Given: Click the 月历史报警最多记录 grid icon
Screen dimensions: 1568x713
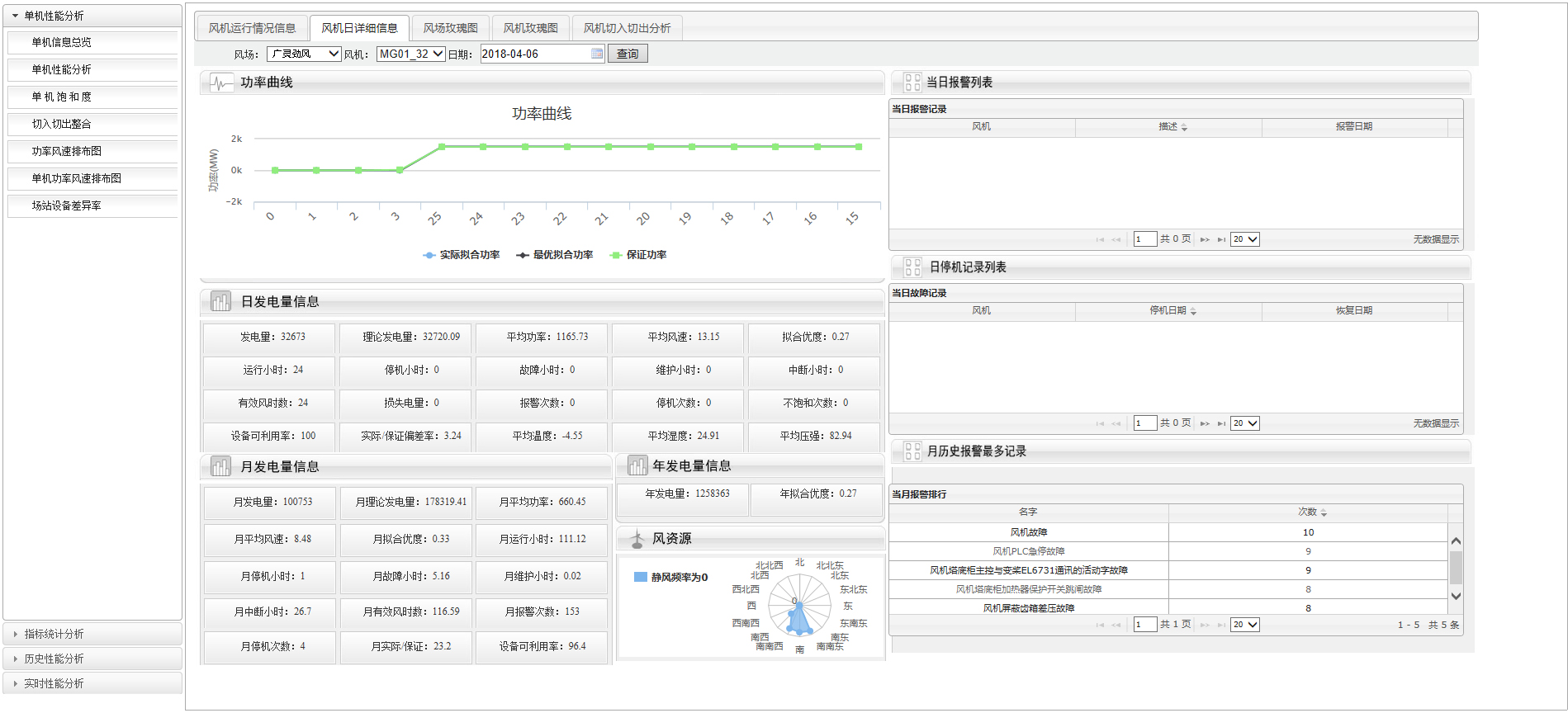Looking at the screenshot, I should (912, 451).
